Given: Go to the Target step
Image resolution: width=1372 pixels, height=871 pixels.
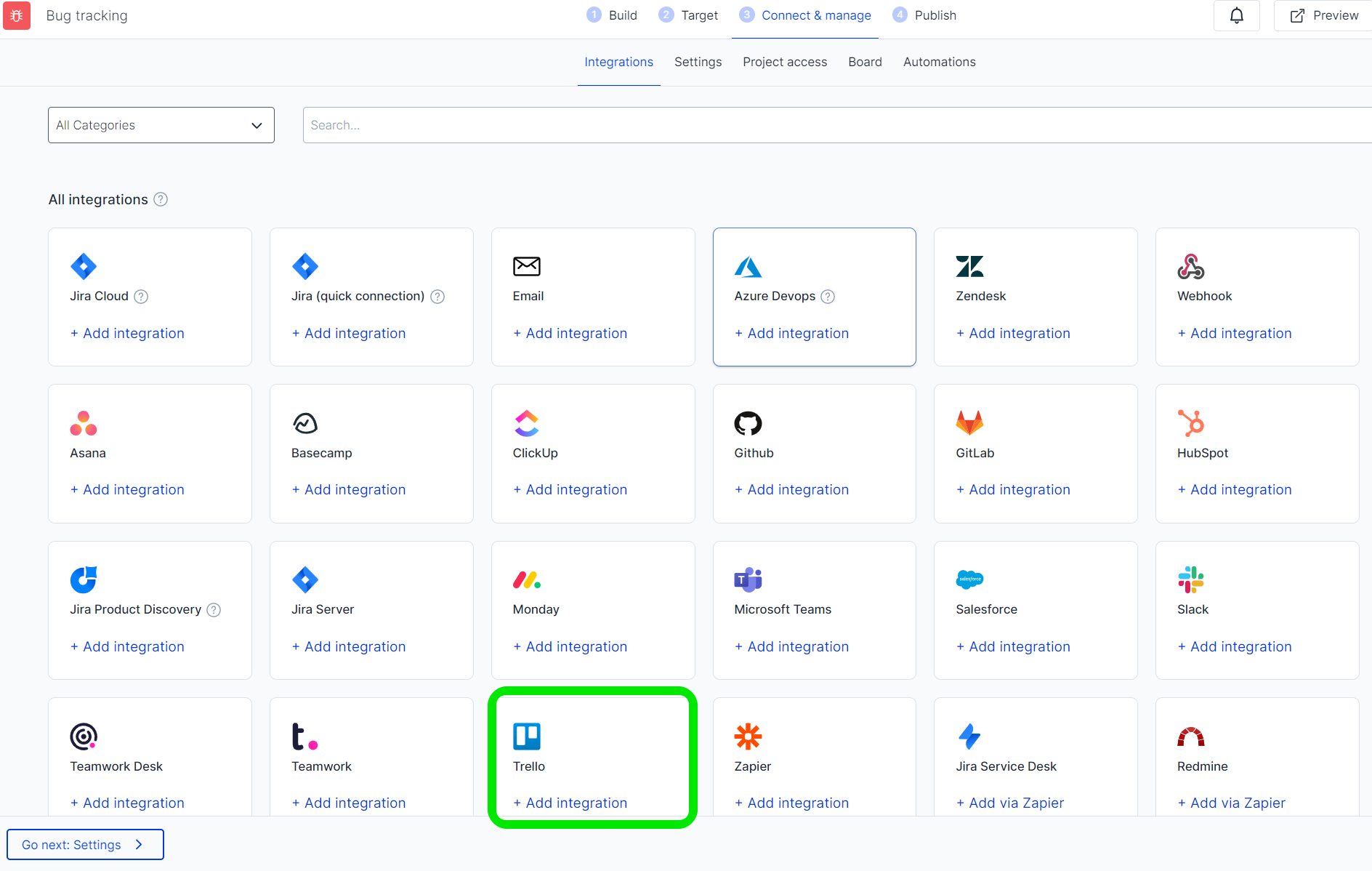Looking at the screenshot, I should [x=688, y=15].
